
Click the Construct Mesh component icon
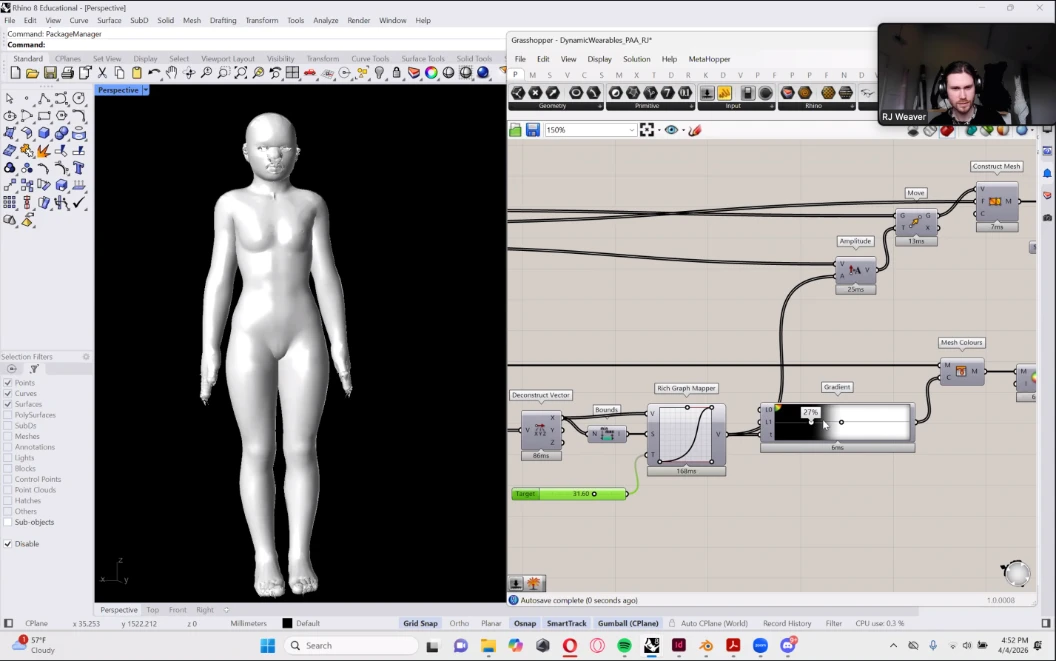995,201
